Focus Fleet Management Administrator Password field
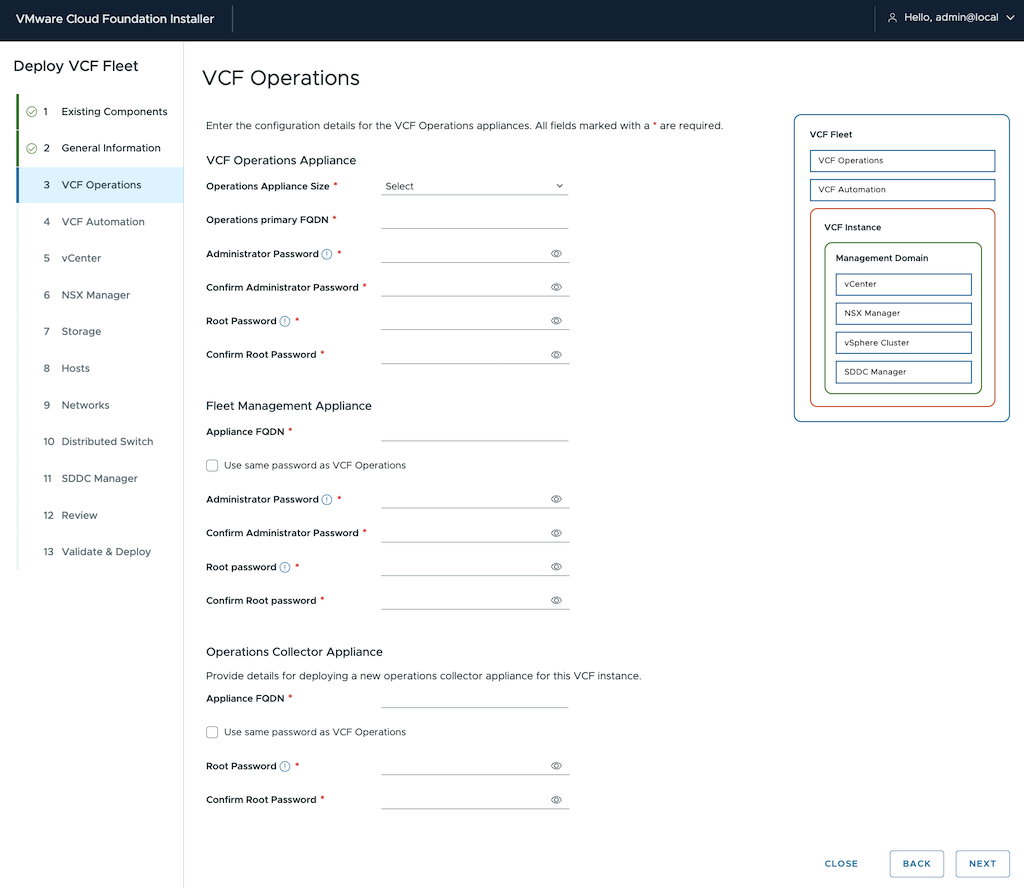 (x=466, y=499)
